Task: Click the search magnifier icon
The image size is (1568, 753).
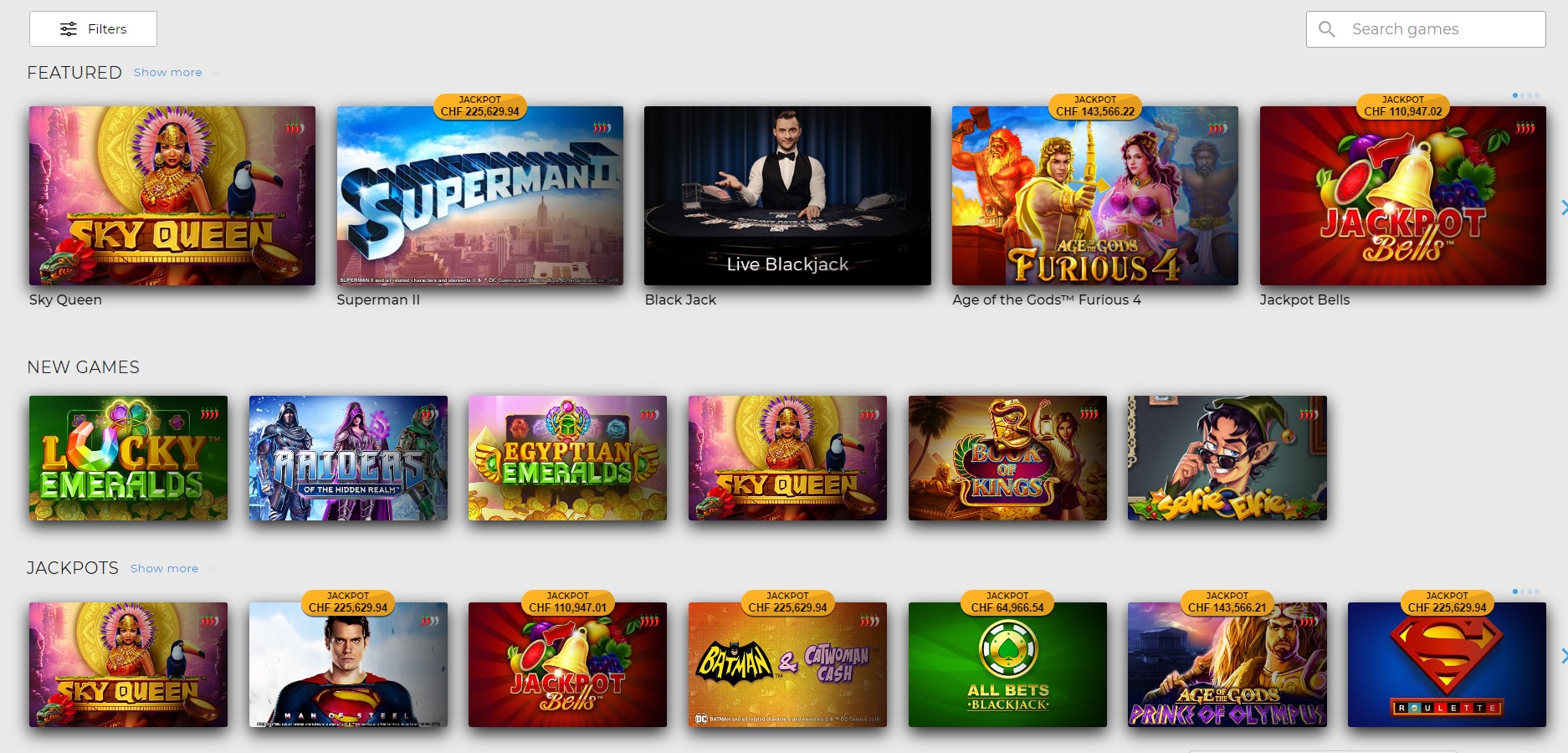Action: (x=1326, y=29)
